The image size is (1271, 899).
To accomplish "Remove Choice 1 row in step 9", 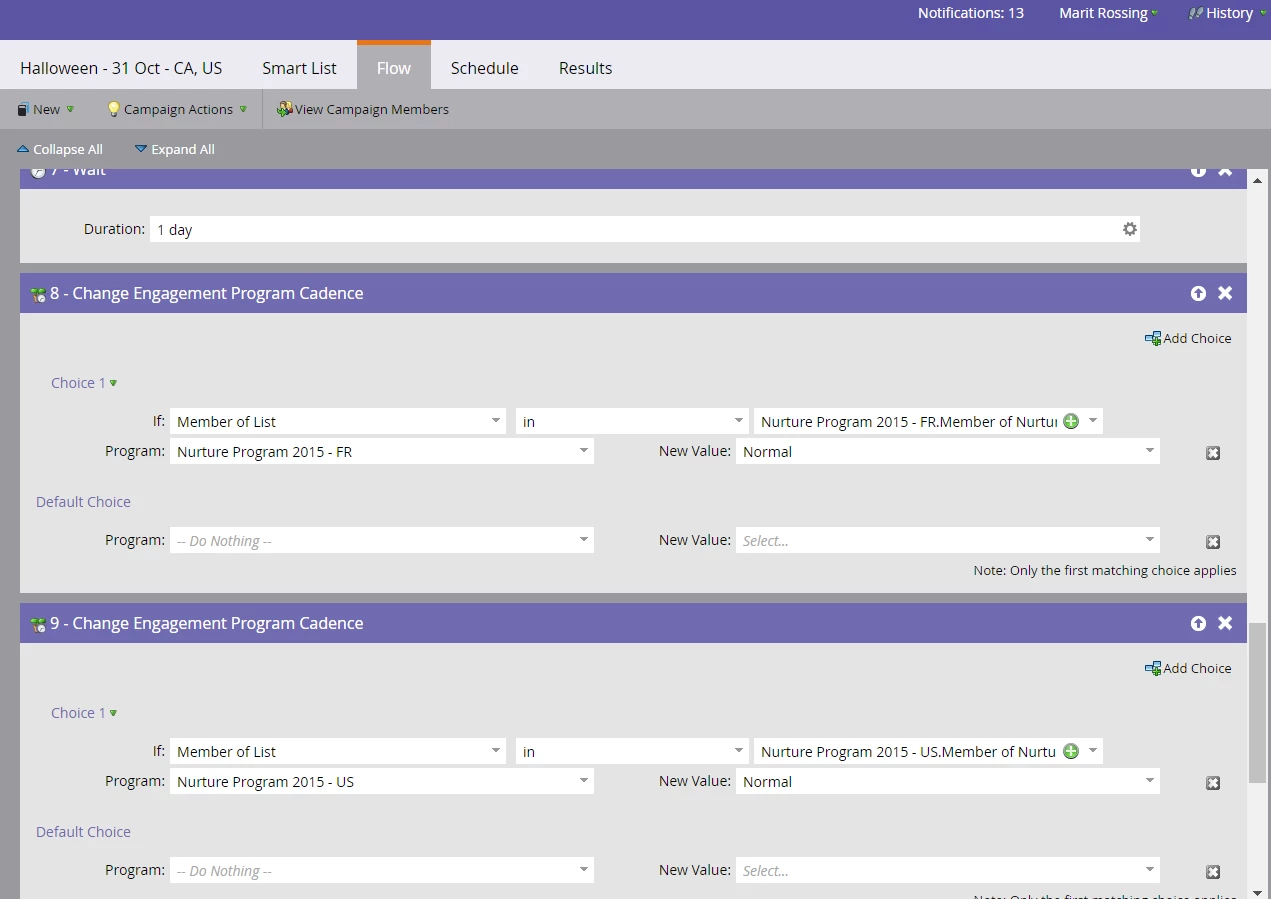I will (1213, 783).
